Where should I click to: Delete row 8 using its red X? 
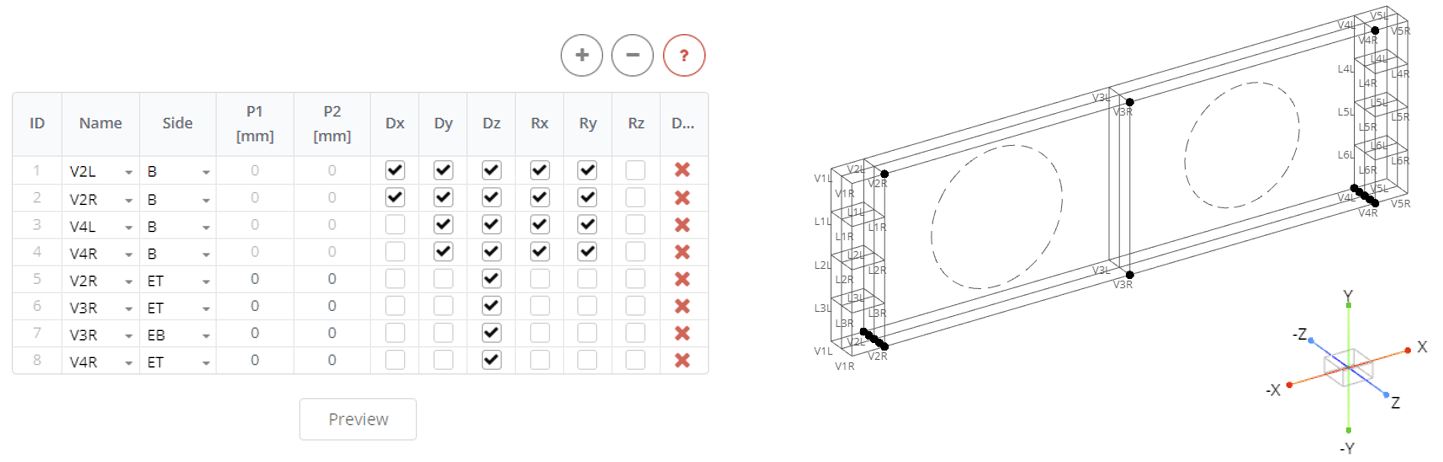point(683,361)
